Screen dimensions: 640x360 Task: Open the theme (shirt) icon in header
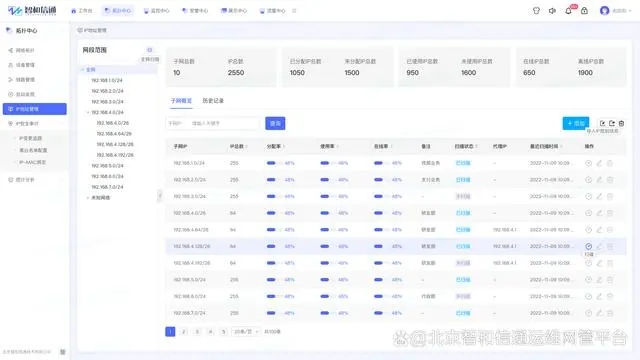click(536, 11)
